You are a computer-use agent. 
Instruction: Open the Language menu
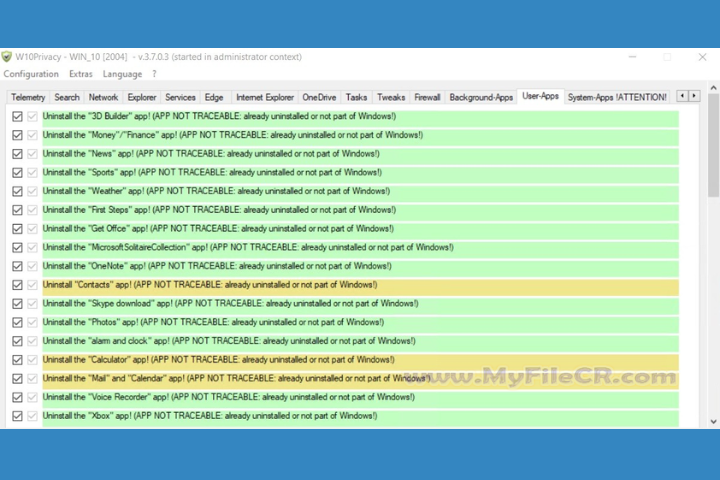point(122,74)
